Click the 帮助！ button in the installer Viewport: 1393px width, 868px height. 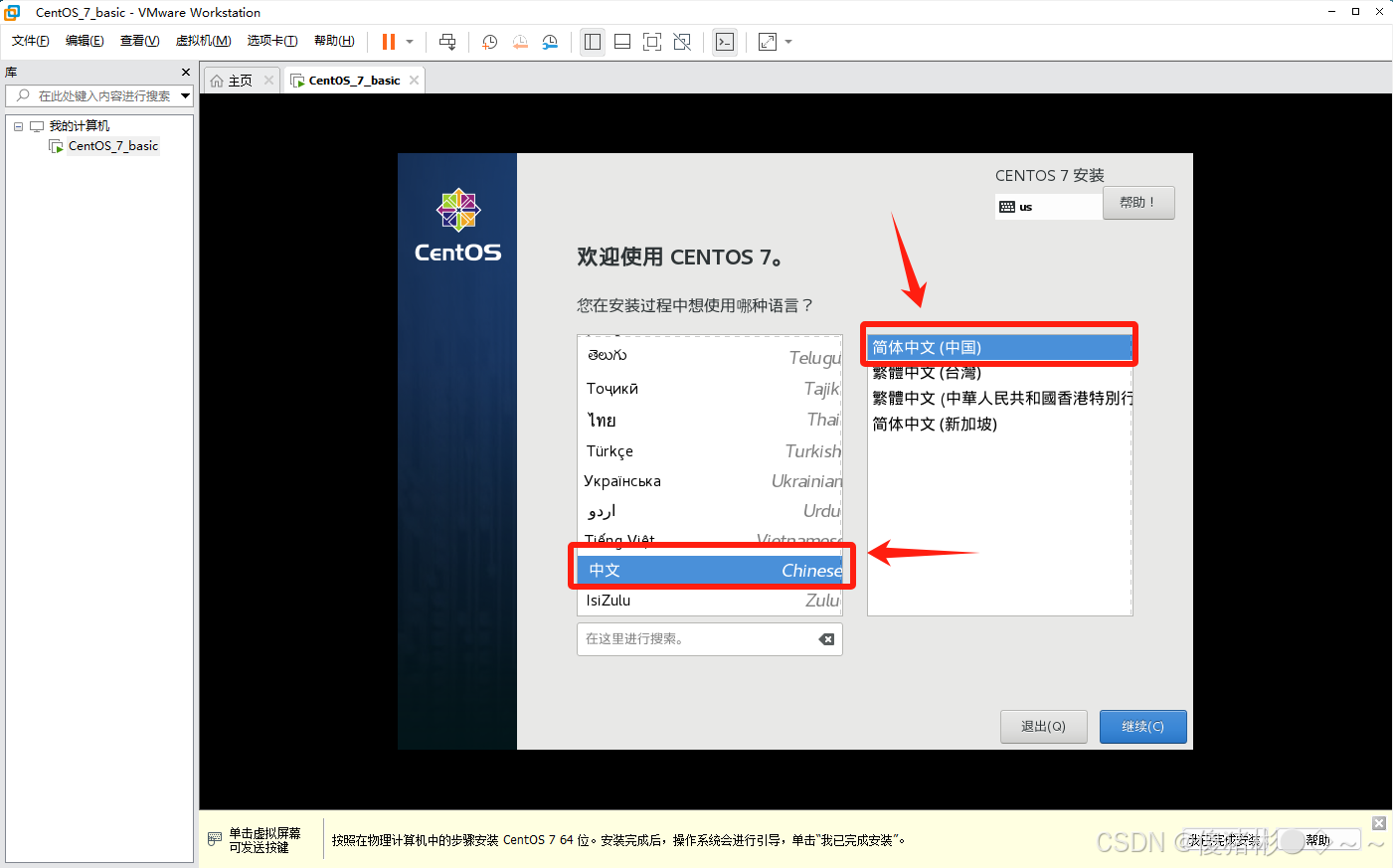point(1138,203)
